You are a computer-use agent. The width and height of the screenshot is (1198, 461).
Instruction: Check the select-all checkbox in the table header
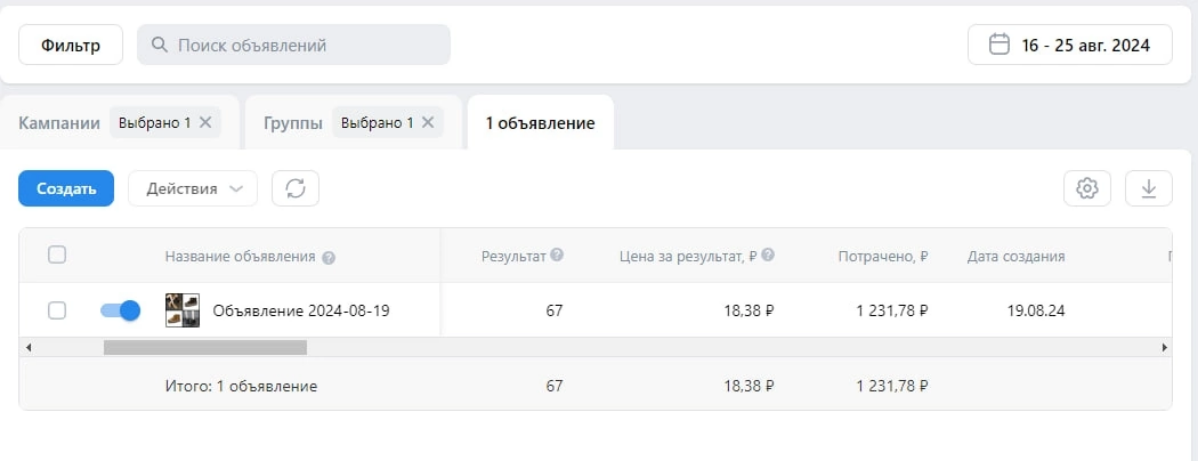(x=57, y=255)
